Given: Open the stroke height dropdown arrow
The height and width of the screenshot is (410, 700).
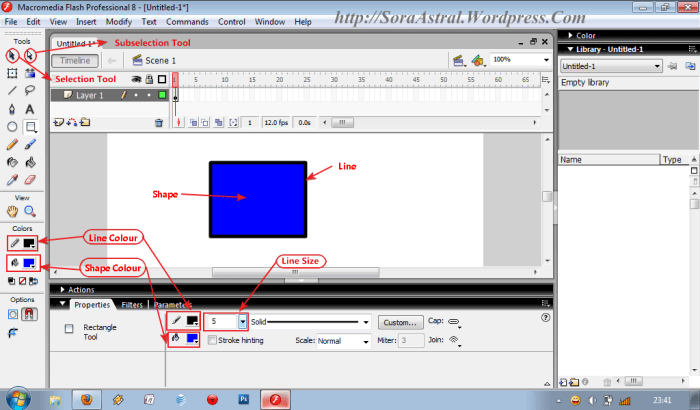Looking at the screenshot, I should point(242,321).
